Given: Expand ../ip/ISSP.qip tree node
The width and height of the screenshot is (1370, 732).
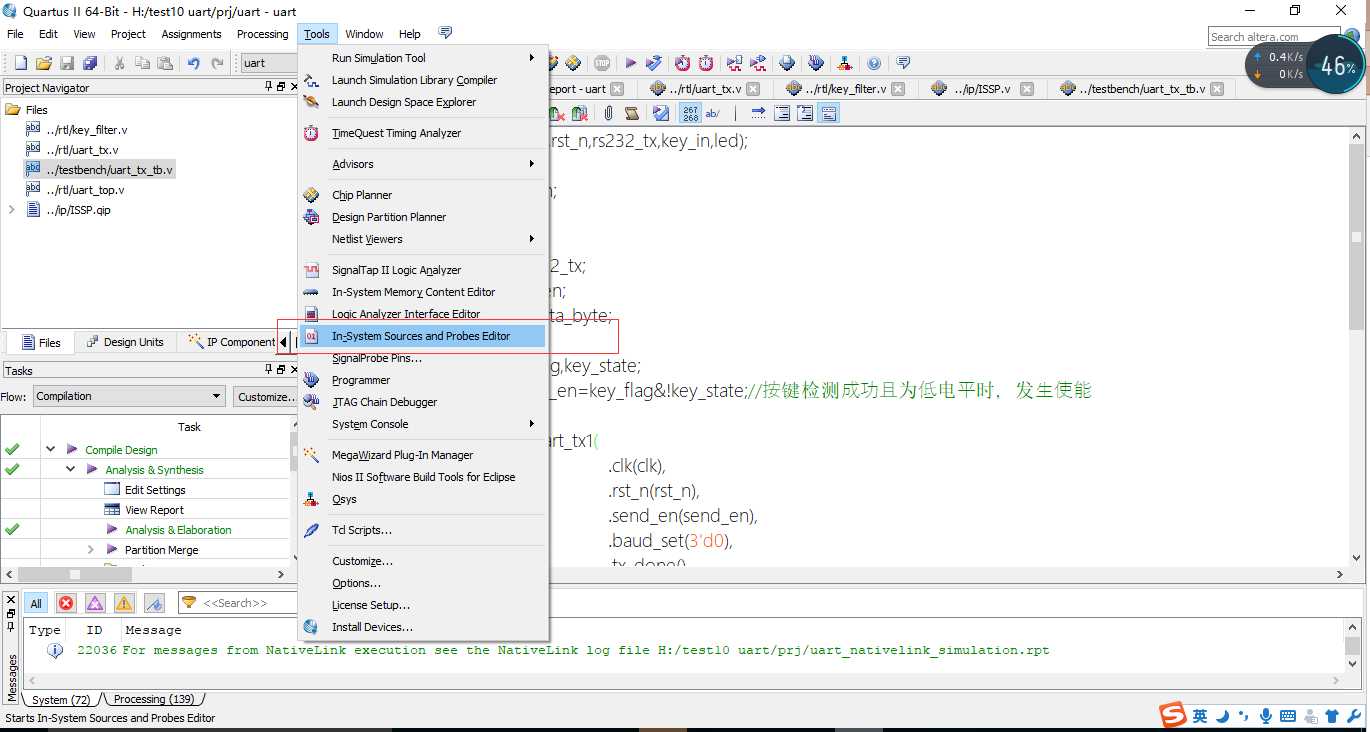Looking at the screenshot, I should click(x=11, y=210).
